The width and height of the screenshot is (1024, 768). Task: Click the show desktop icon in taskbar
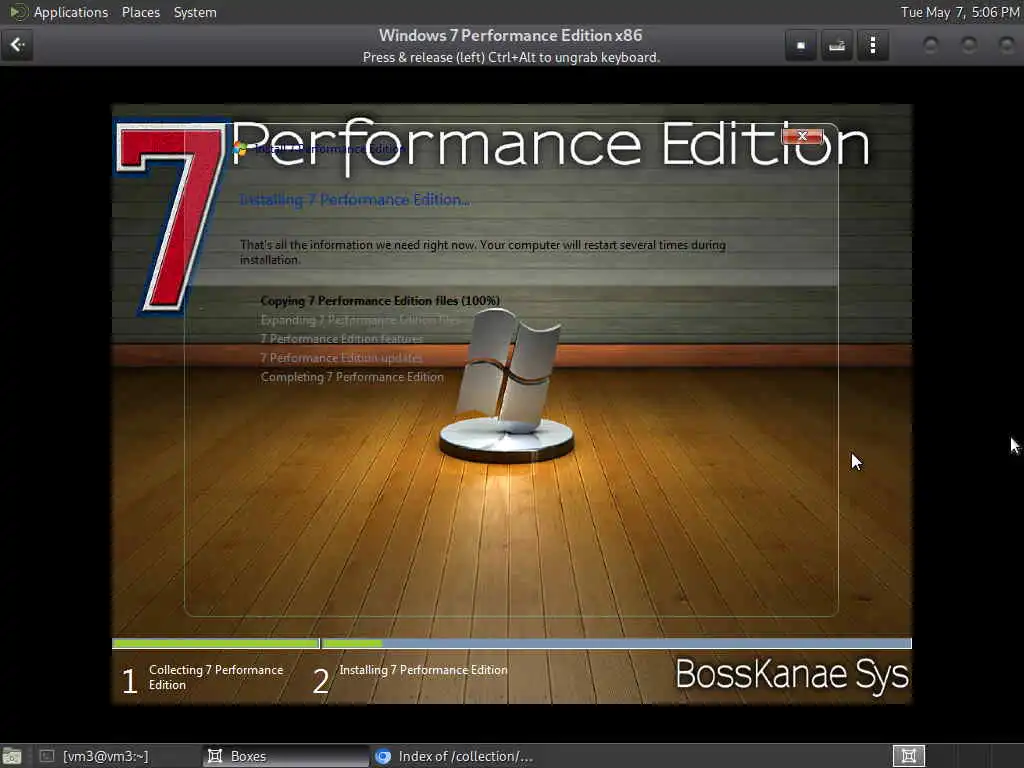12,757
